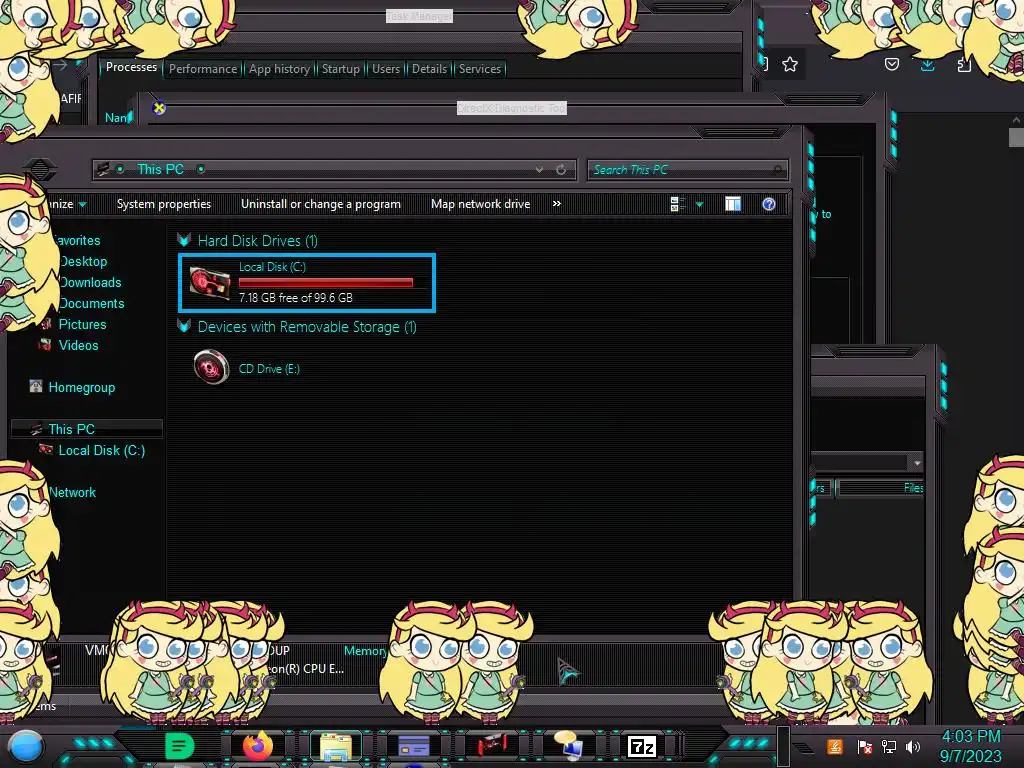Expand the address bar history dropdown
Screen dimensions: 1024x768
tap(539, 170)
